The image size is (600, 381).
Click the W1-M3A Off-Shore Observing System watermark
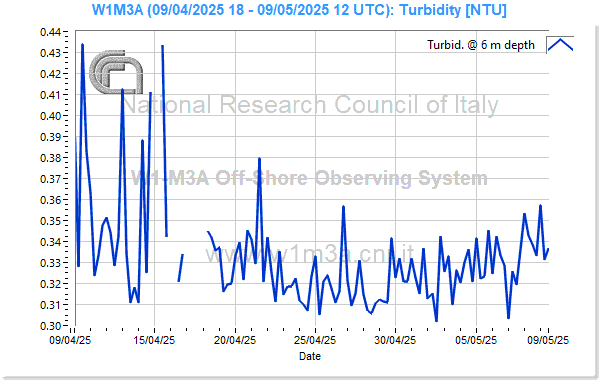tap(309, 178)
